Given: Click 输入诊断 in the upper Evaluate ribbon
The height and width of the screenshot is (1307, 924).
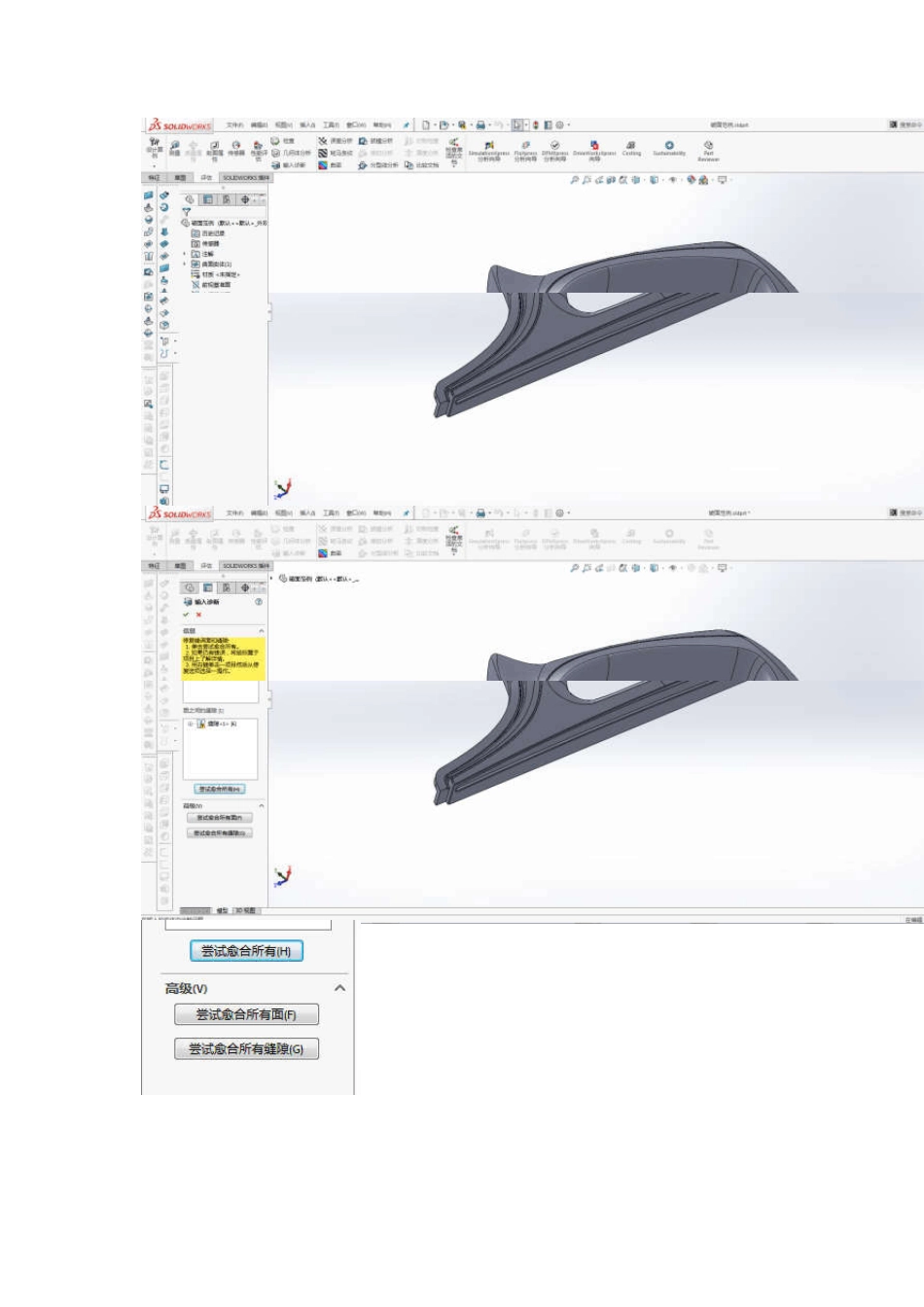Looking at the screenshot, I should pos(289,165).
